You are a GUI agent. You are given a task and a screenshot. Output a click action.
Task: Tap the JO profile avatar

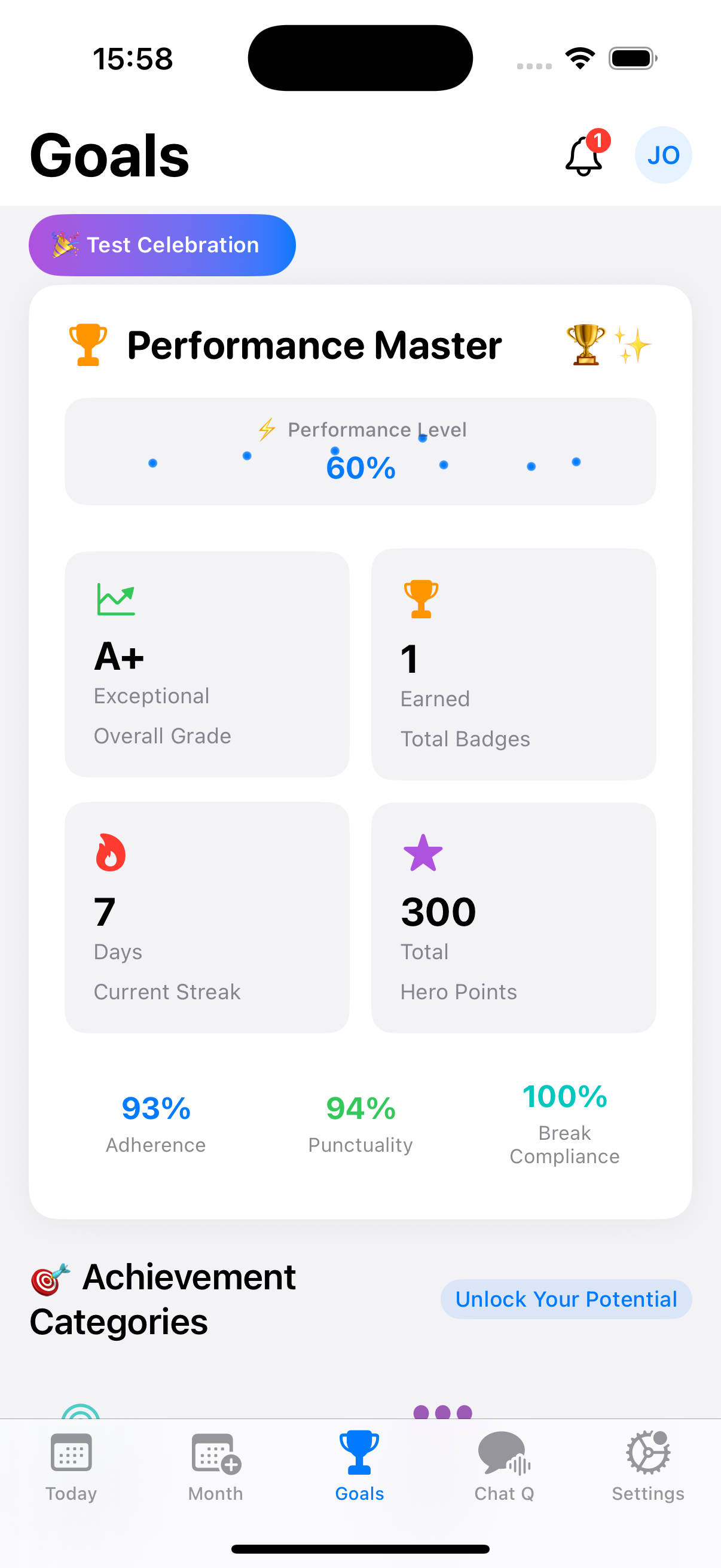(x=662, y=155)
